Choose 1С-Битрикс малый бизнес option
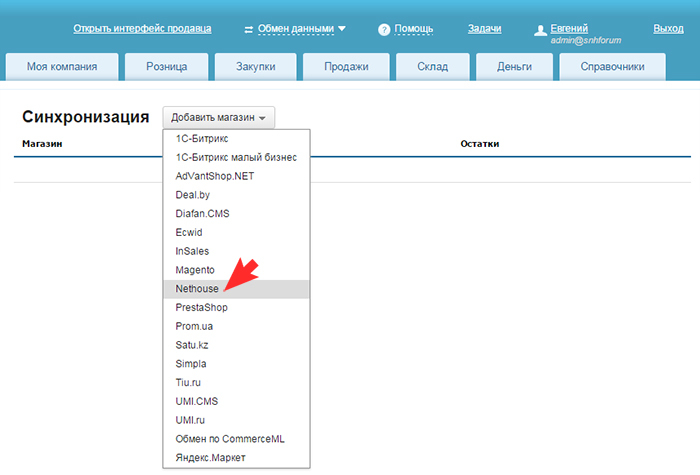This screenshot has width=700, height=475. pos(236,158)
